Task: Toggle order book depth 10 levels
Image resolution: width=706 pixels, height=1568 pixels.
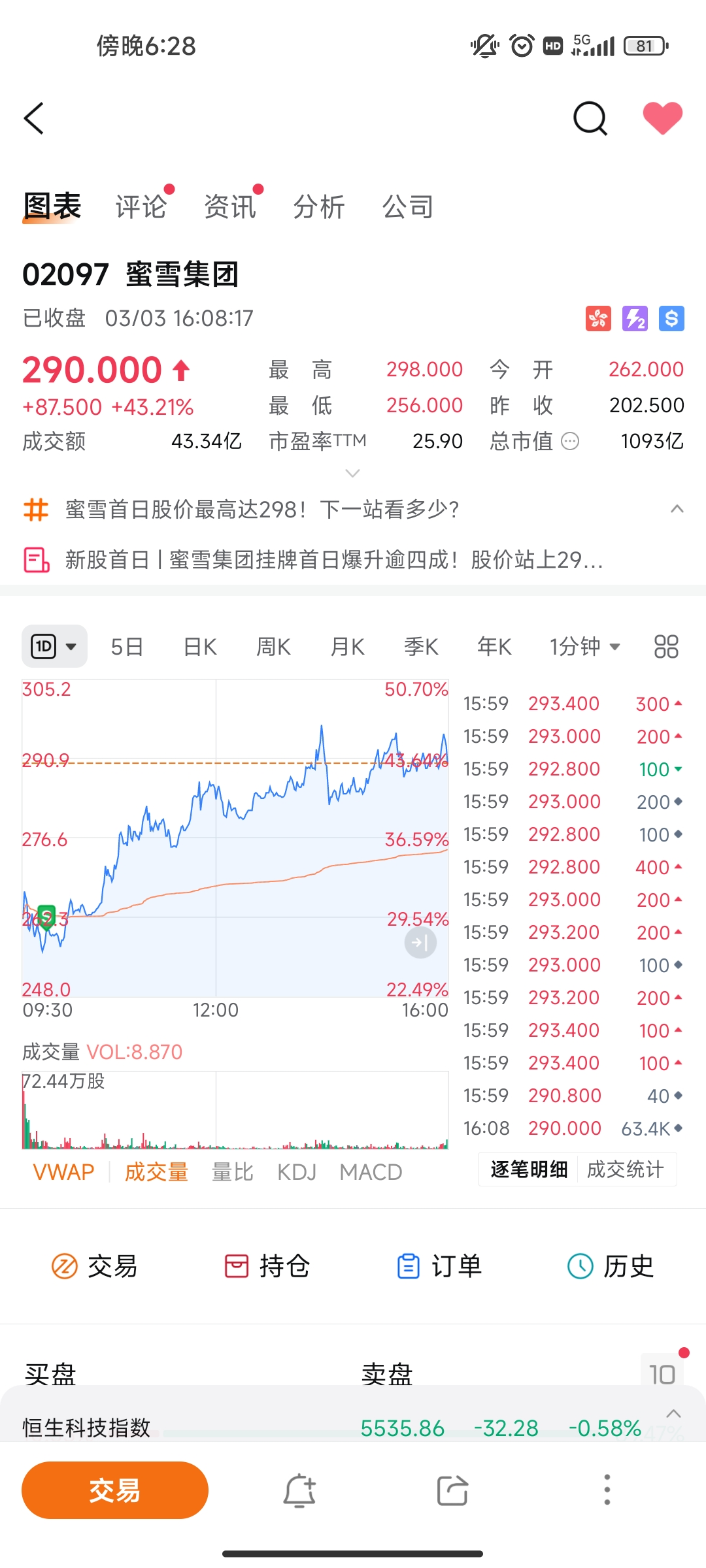Action: [x=662, y=1375]
